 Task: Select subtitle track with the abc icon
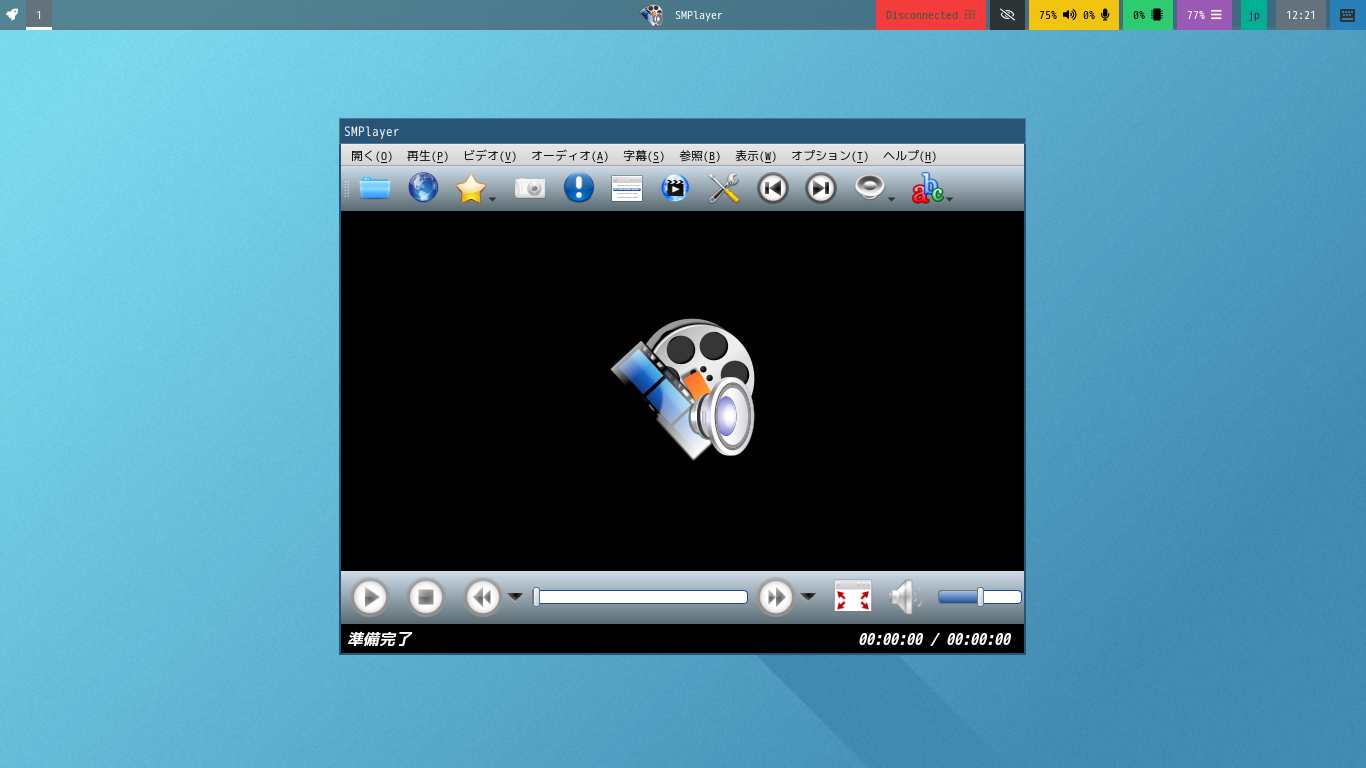point(927,188)
